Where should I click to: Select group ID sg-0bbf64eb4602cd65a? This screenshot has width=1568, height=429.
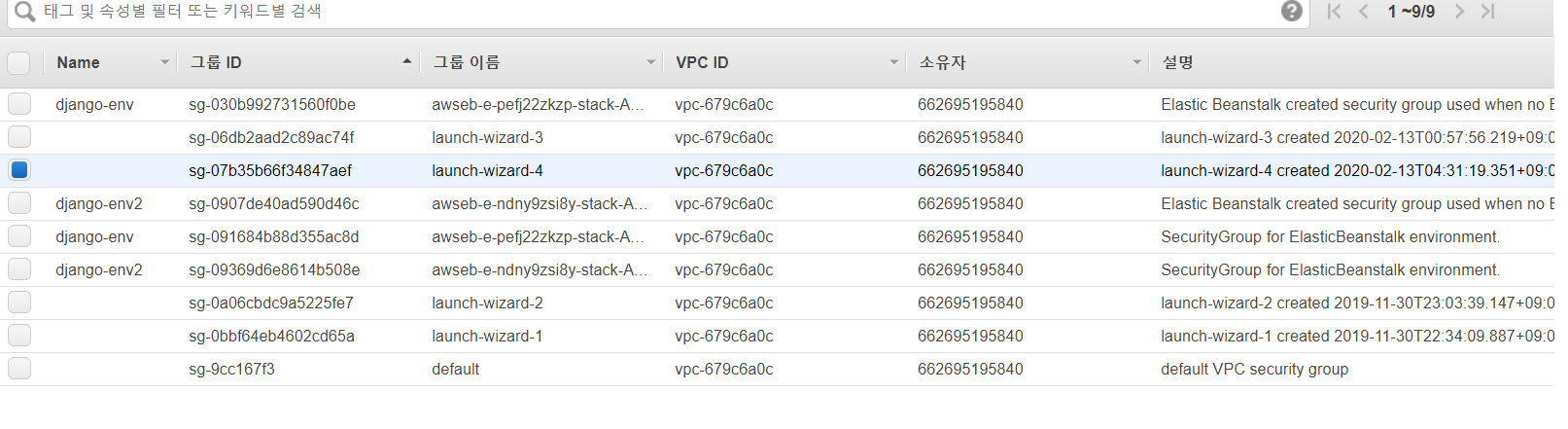click(271, 336)
